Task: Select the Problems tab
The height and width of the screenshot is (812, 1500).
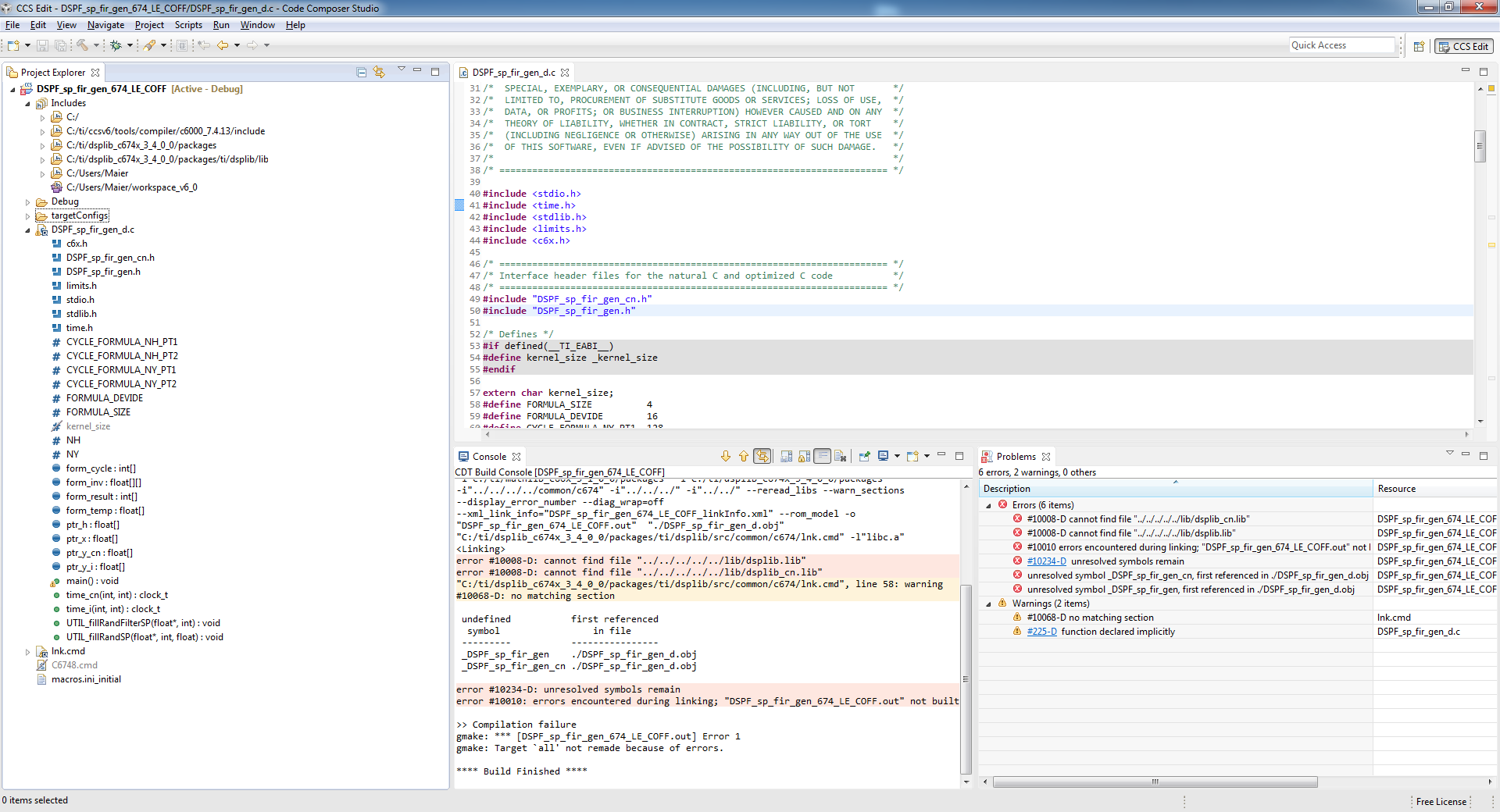Action: point(1016,457)
